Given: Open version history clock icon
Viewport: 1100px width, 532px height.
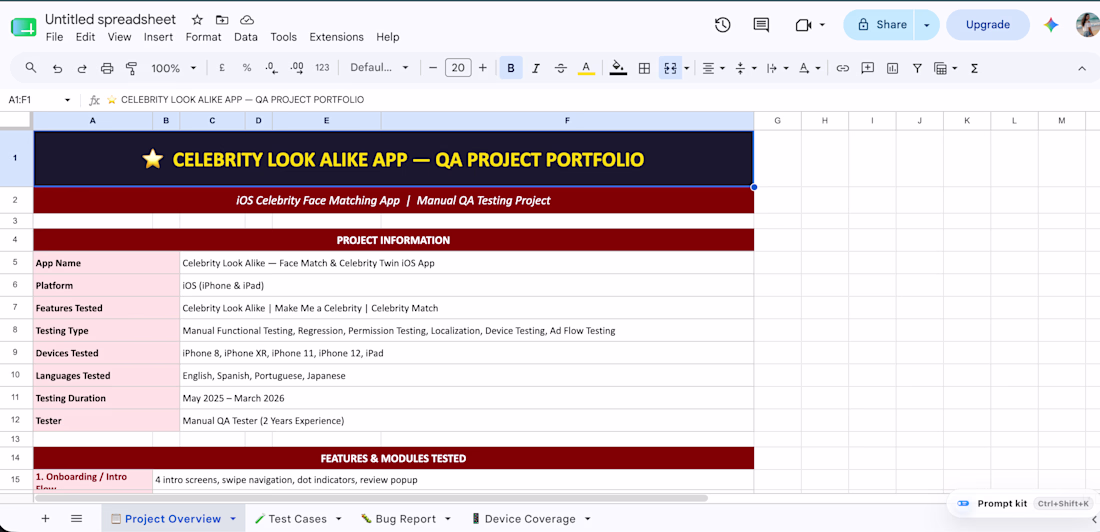Looking at the screenshot, I should 723,25.
